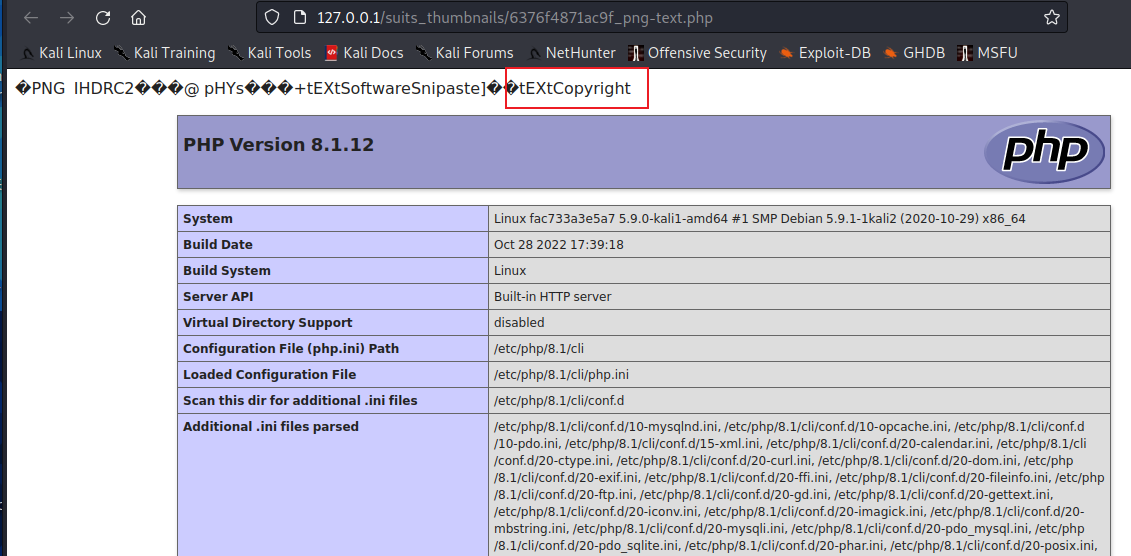Open the Kali Training bookmark
1131x556 pixels.
coord(164,53)
